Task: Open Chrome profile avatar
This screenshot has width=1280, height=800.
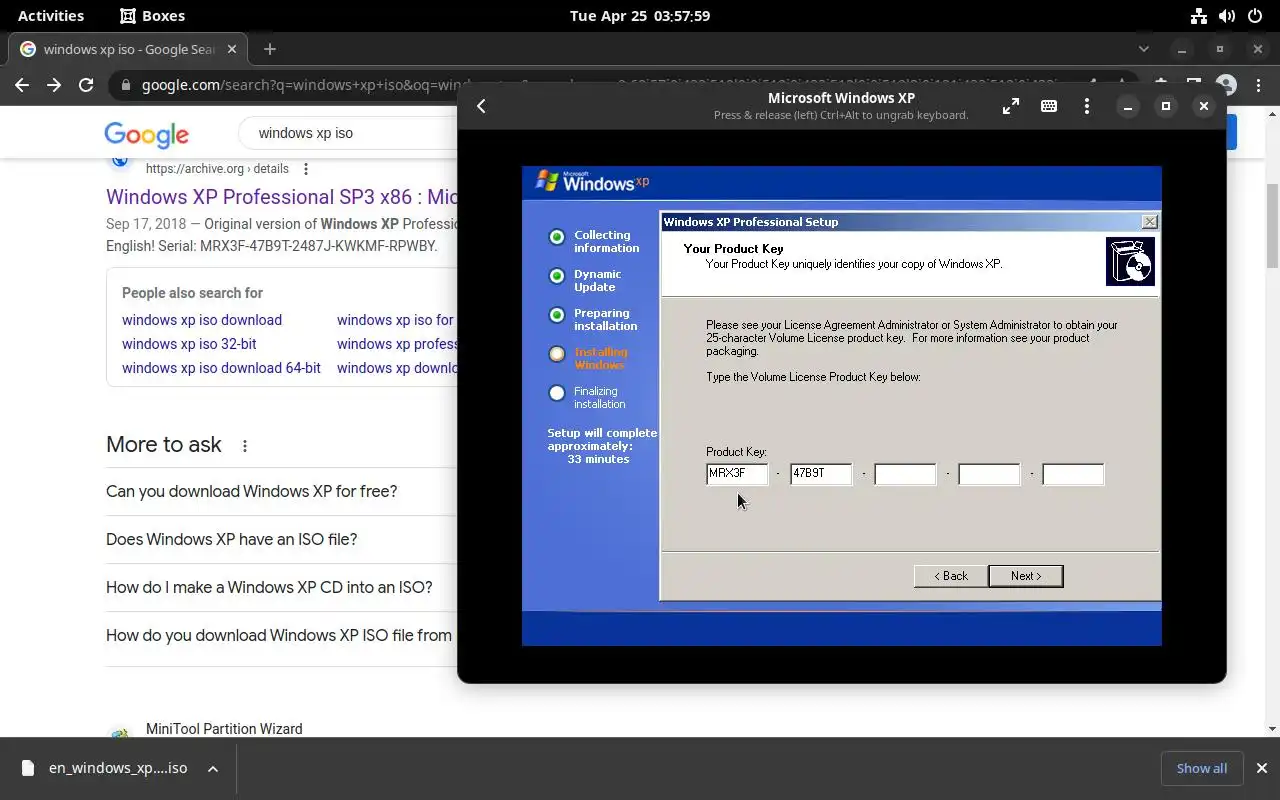Action: (1226, 85)
